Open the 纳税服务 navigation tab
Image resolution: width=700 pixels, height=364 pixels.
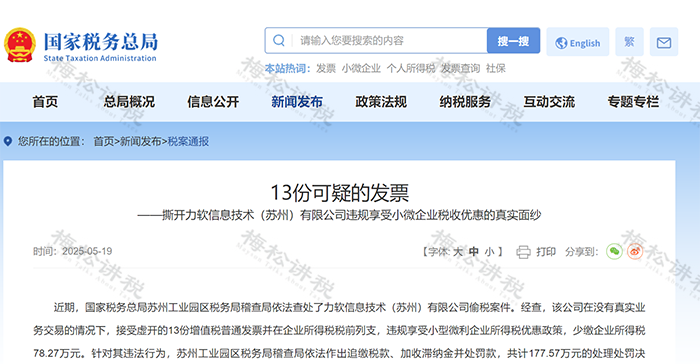point(465,102)
